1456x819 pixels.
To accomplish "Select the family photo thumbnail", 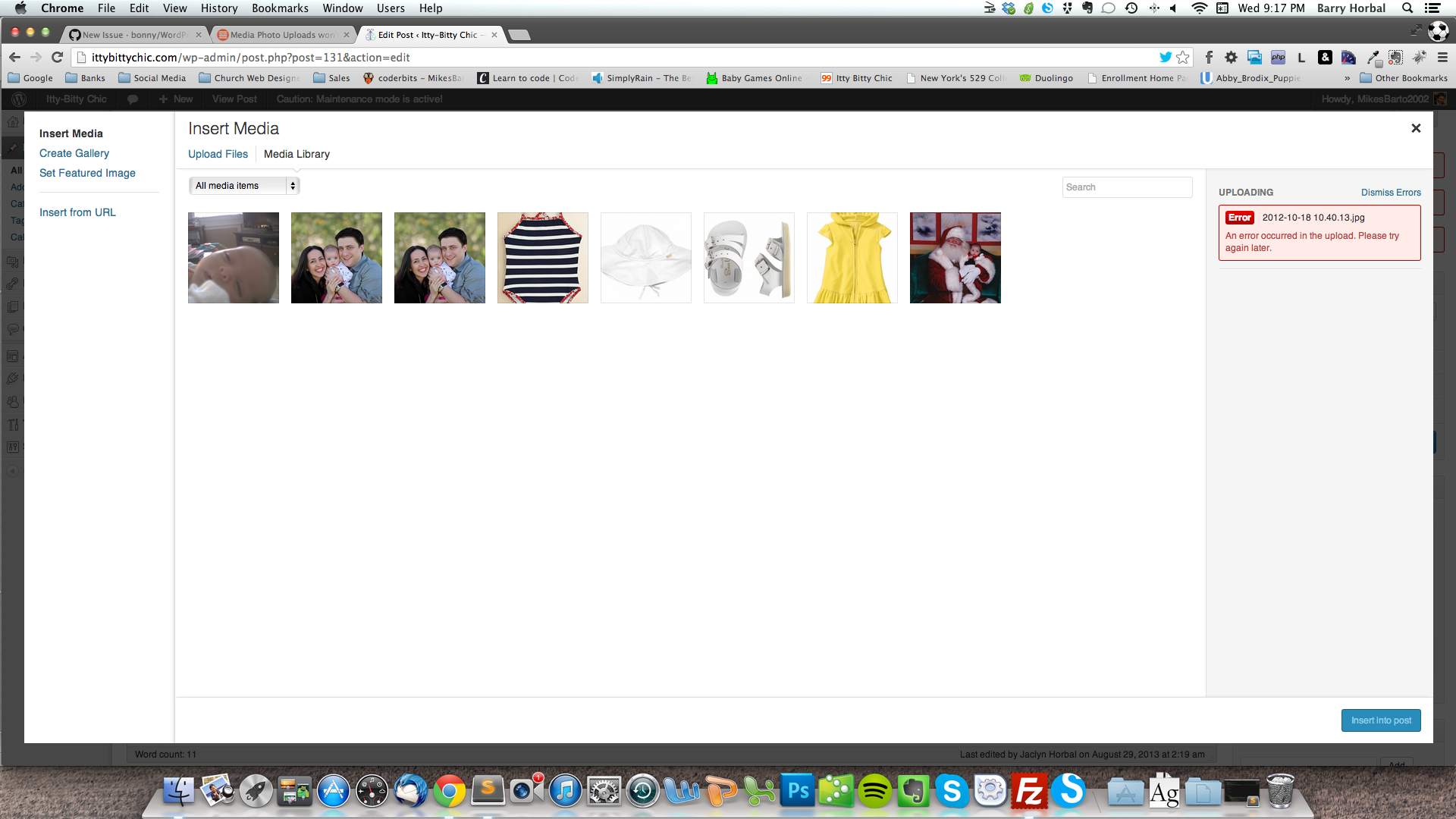I will pyautogui.click(x=336, y=258).
